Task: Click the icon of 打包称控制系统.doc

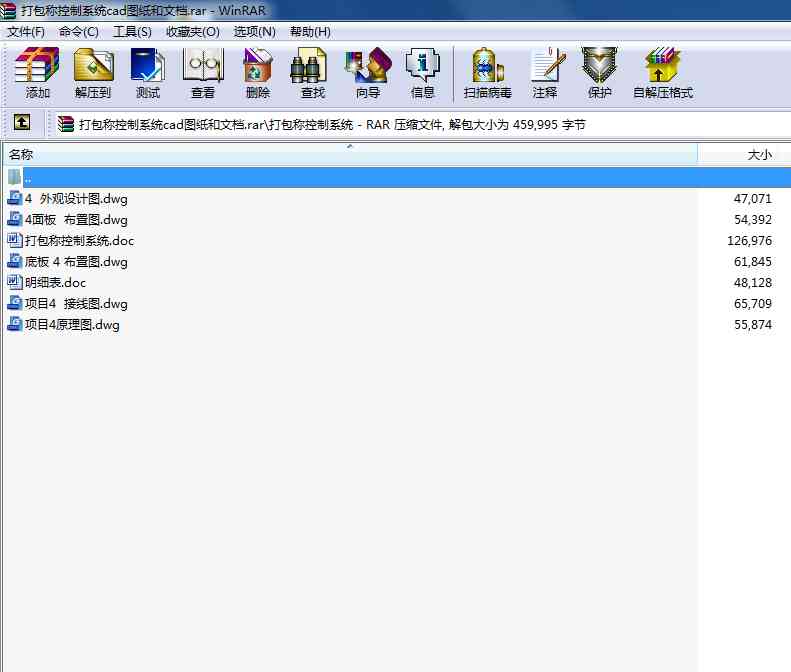Action: click(x=15, y=240)
